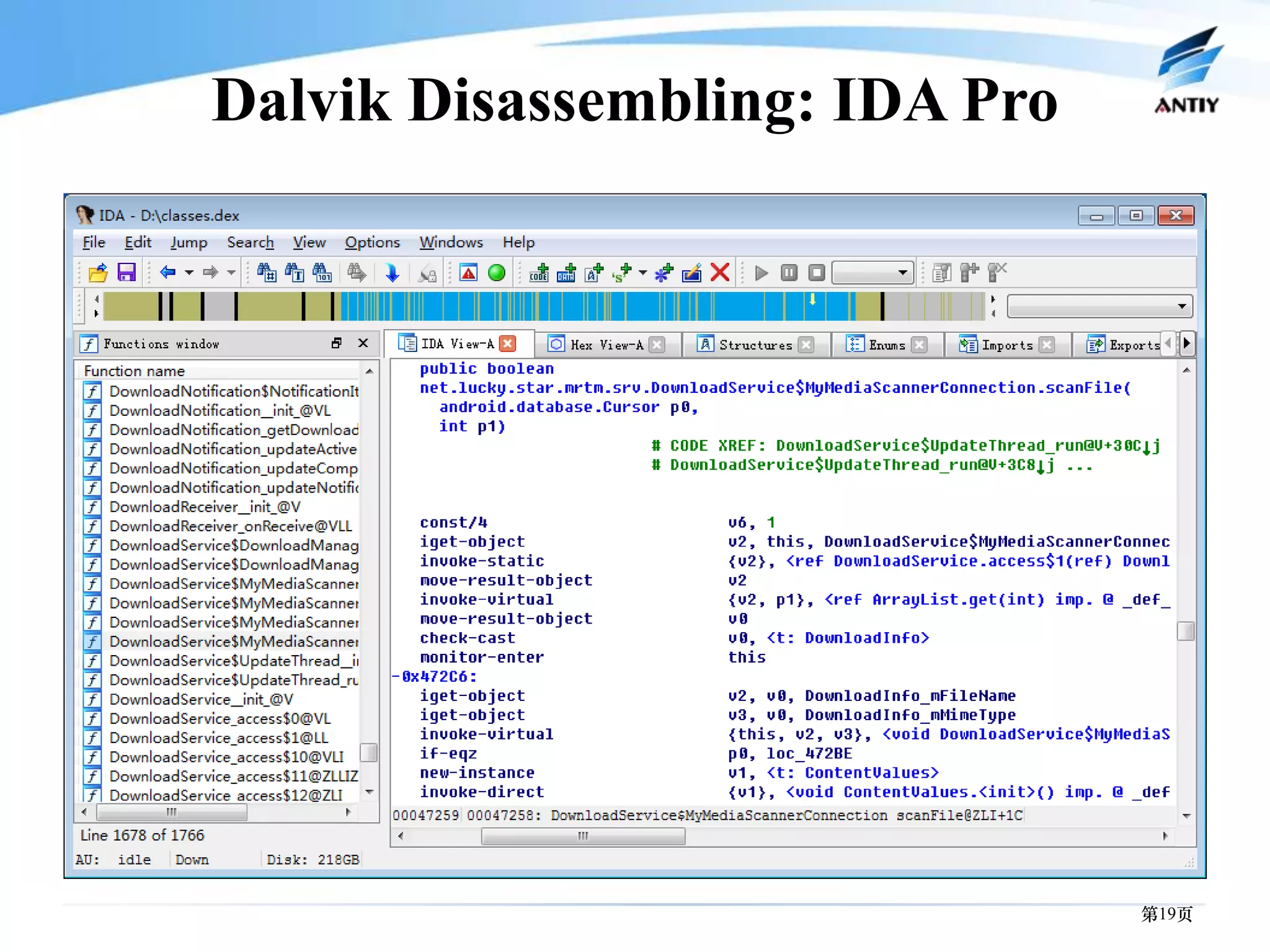The height and width of the screenshot is (952, 1270).
Task: Open the debugger selection combo box
Action: pos(873,273)
